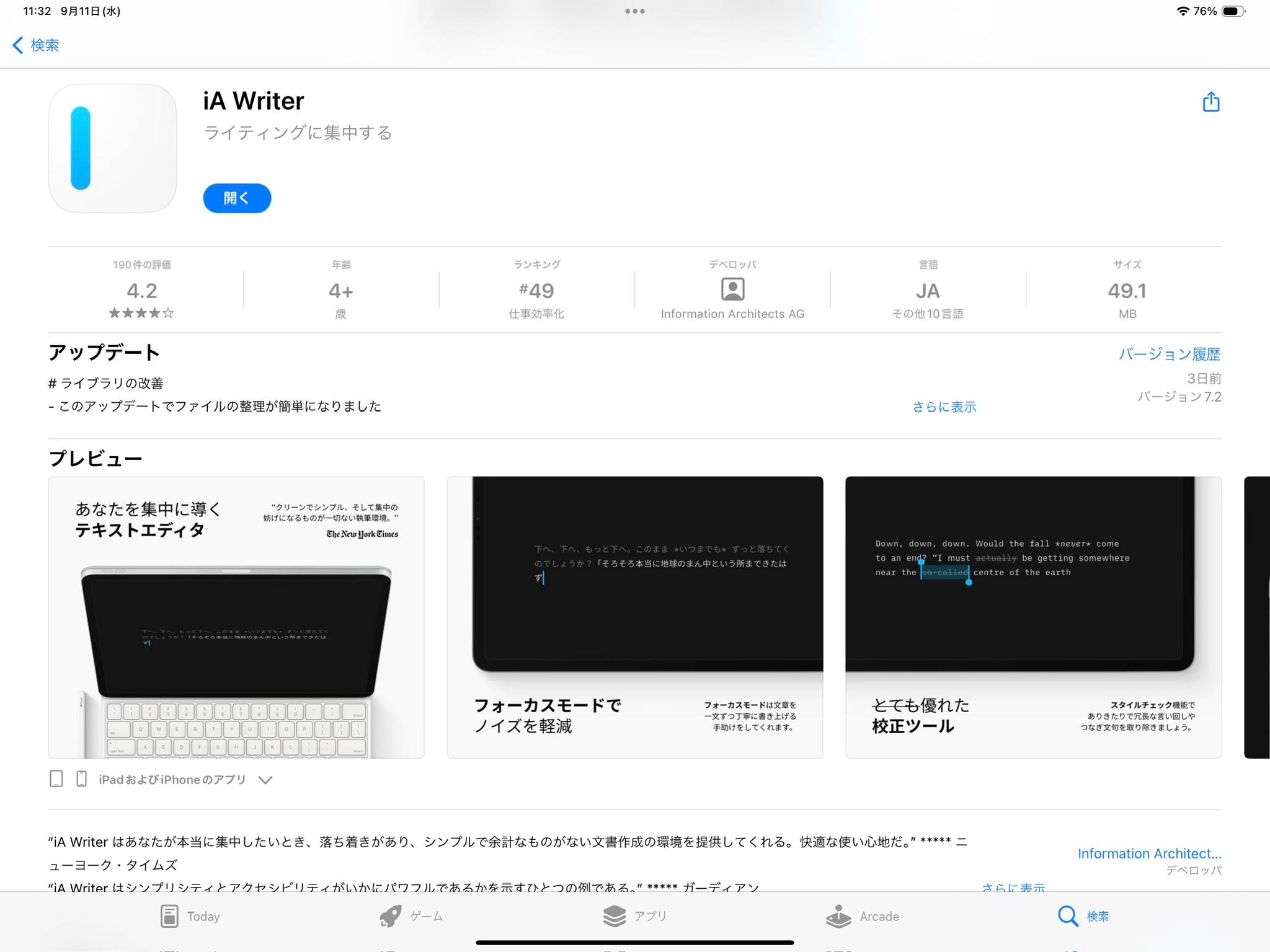This screenshot has width=1270, height=952.
Task: Expand iPadおよびiPhoneのアプリ chevron
Action: click(x=265, y=780)
